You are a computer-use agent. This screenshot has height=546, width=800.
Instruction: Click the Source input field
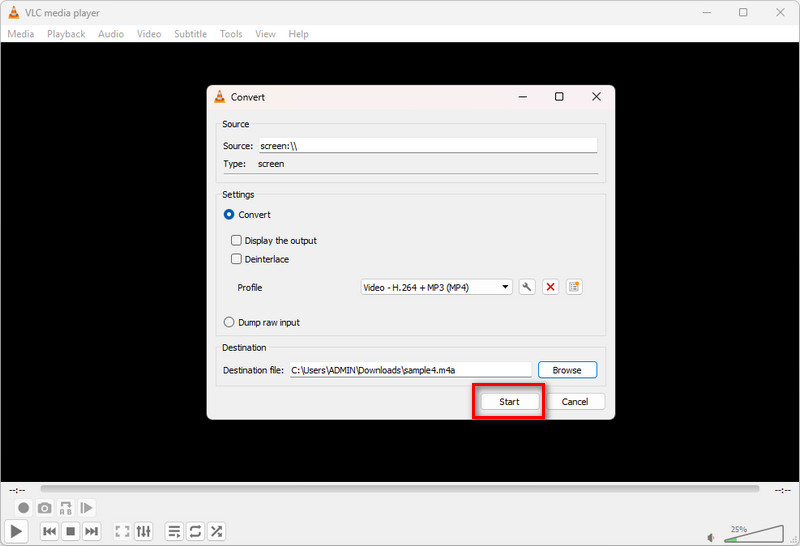point(428,145)
